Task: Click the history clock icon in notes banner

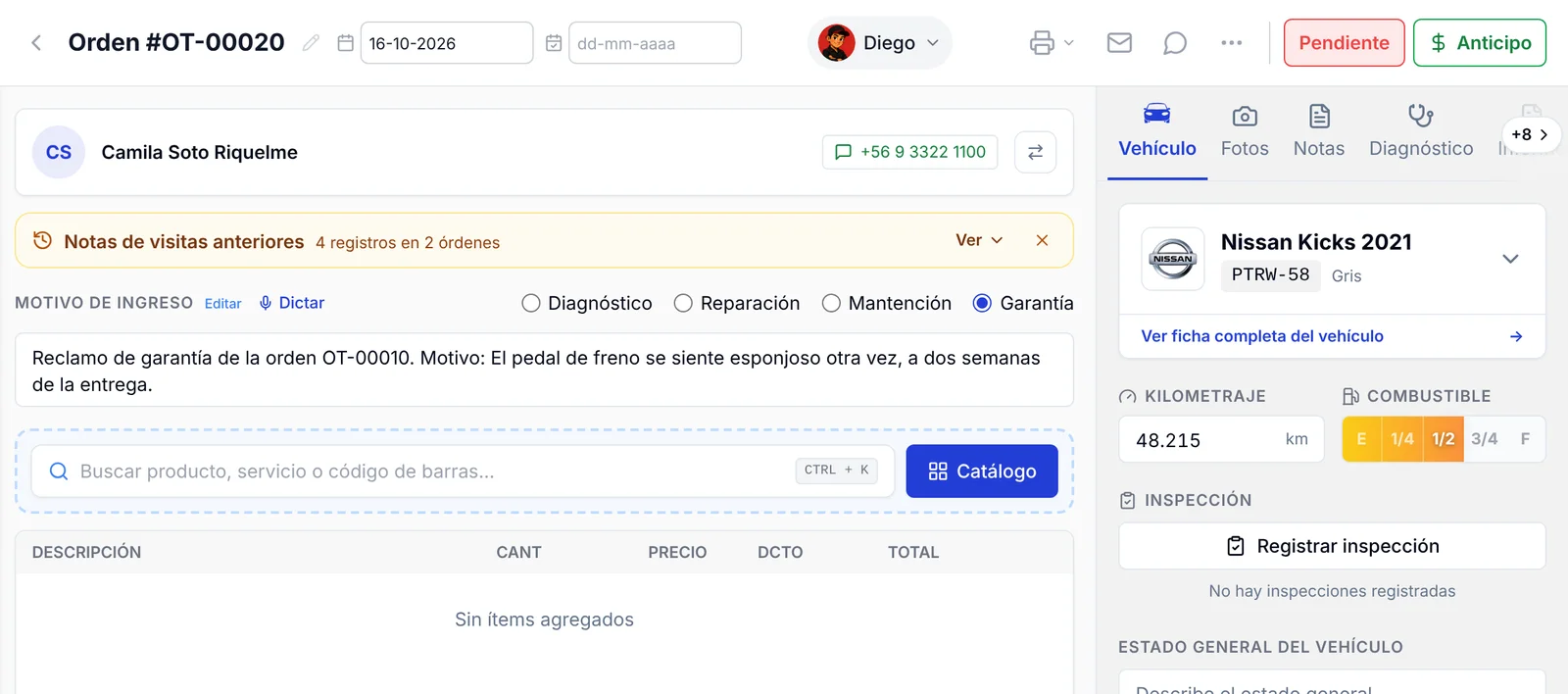Action: (42, 240)
